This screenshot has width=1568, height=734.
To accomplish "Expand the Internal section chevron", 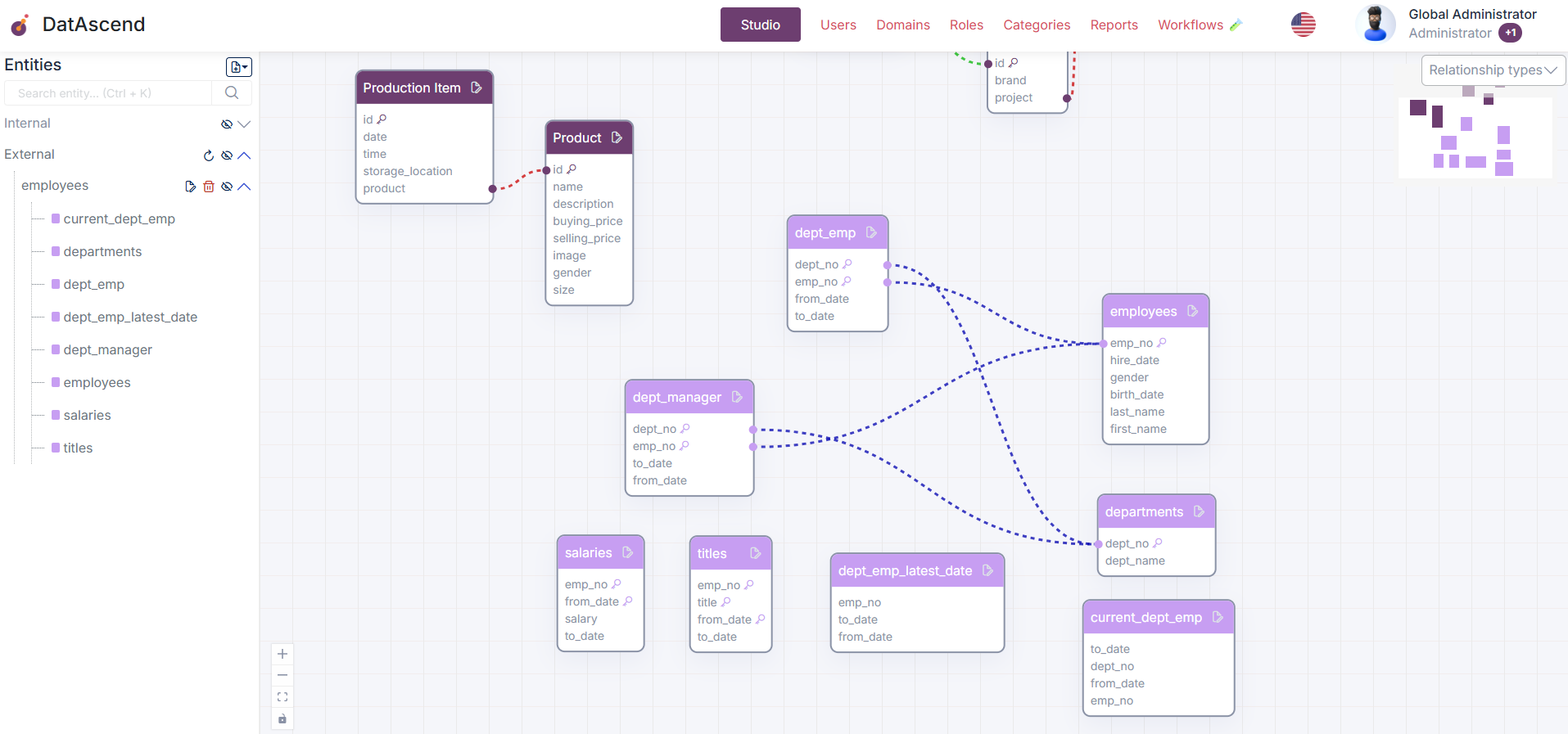I will pyautogui.click(x=244, y=124).
